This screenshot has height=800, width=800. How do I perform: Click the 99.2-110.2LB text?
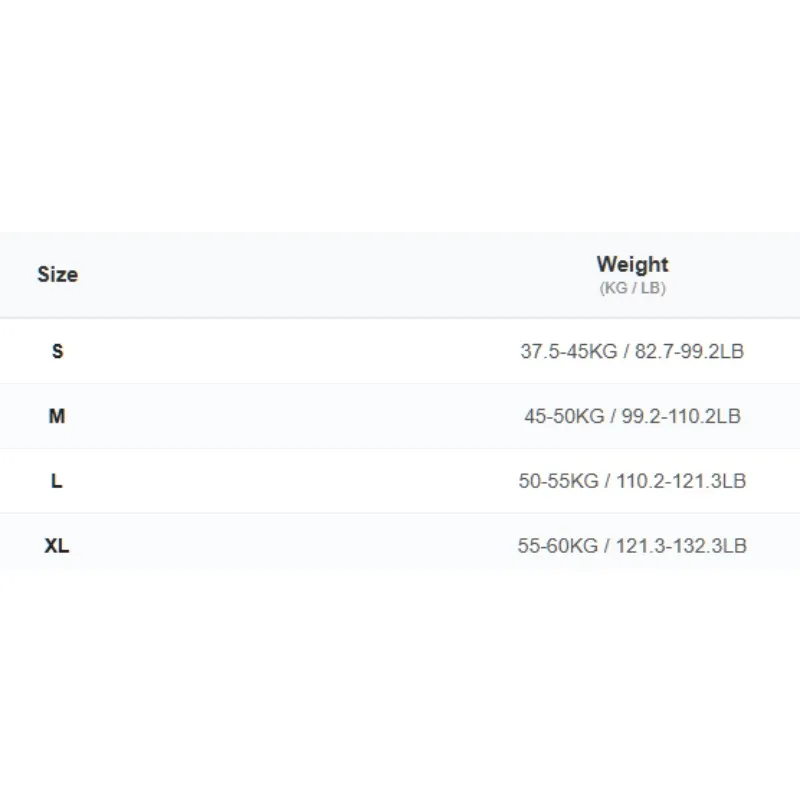(x=681, y=416)
